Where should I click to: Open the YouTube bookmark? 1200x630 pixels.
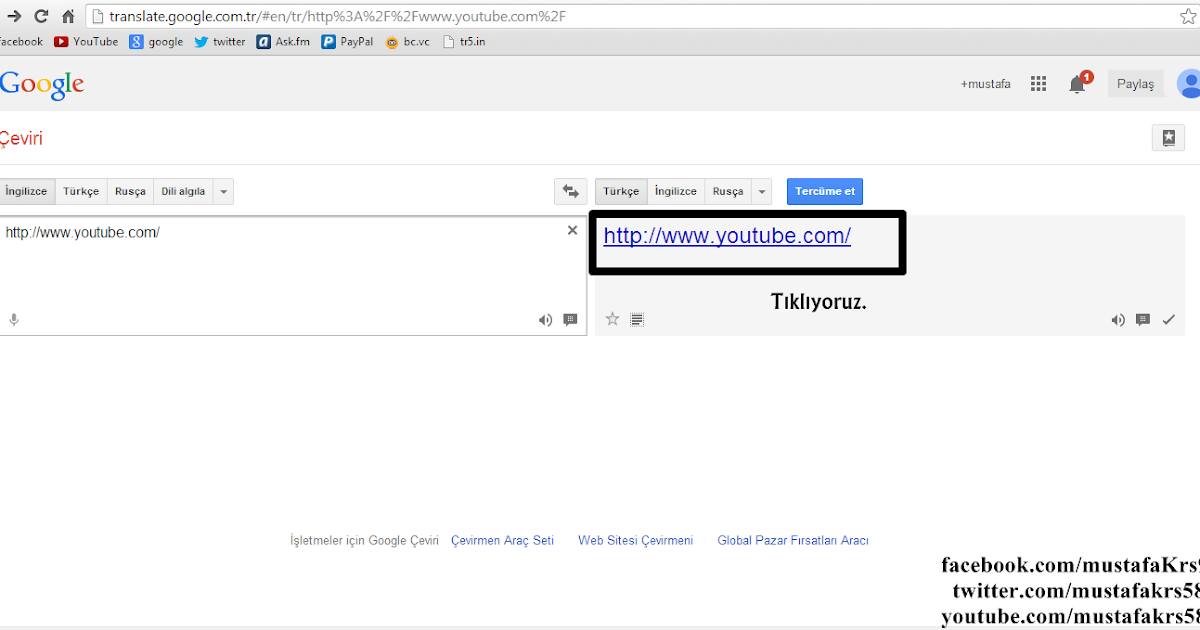[x=86, y=42]
